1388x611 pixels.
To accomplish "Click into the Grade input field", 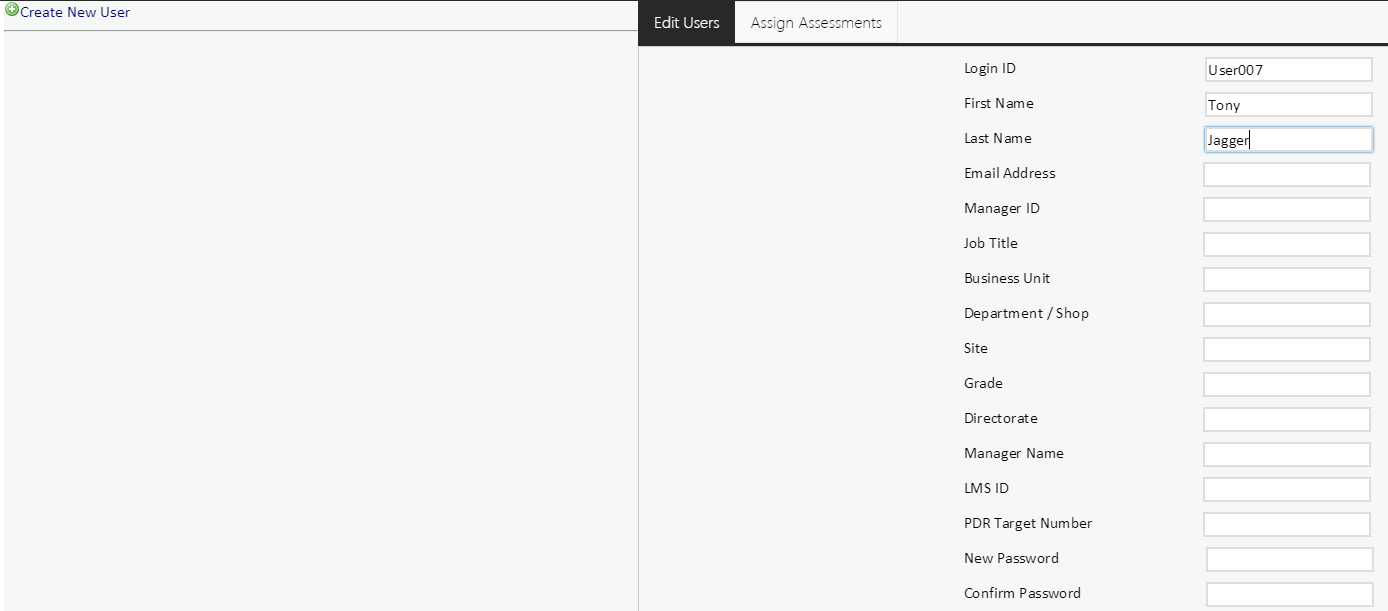I will tap(1286, 385).
